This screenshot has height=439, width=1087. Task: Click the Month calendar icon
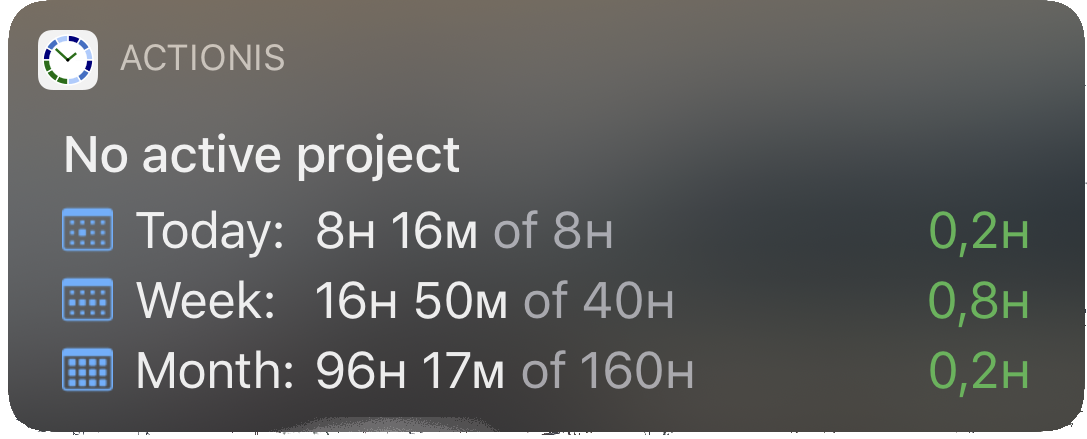point(87,369)
